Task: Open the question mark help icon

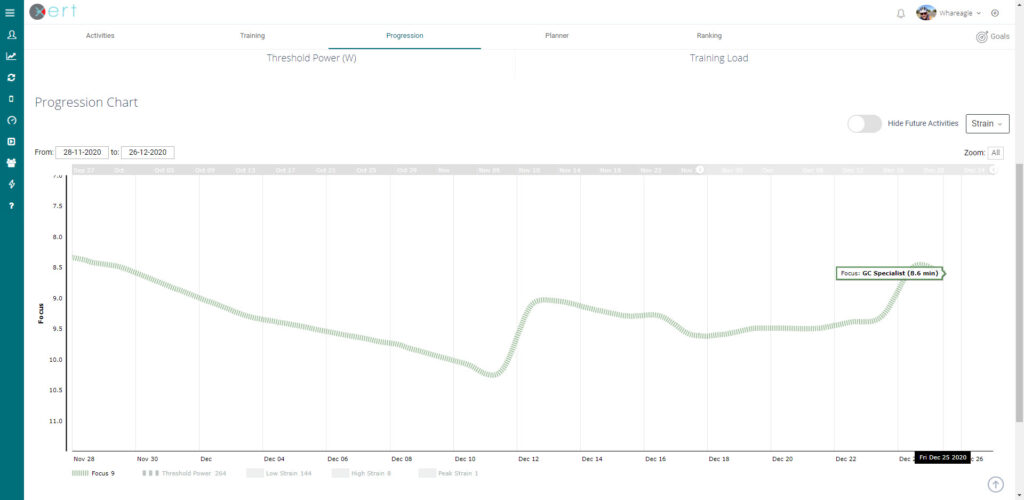Action: coord(11,205)
